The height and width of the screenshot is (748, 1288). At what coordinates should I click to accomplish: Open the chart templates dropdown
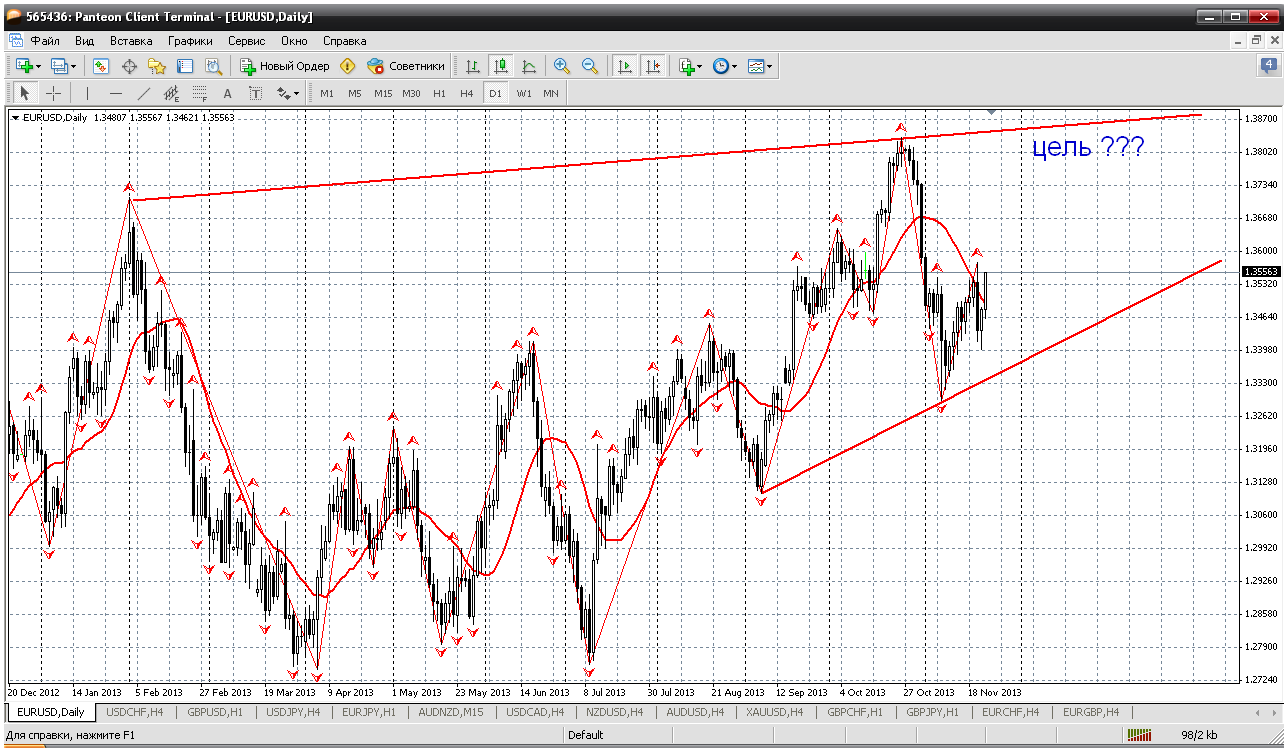click(x=770, y=67)
